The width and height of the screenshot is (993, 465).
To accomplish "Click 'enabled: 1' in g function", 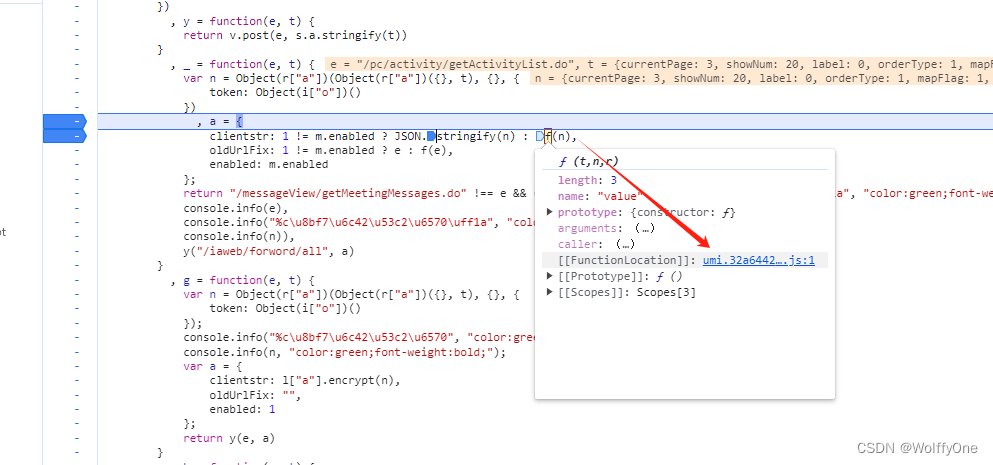I will (242, 409).
